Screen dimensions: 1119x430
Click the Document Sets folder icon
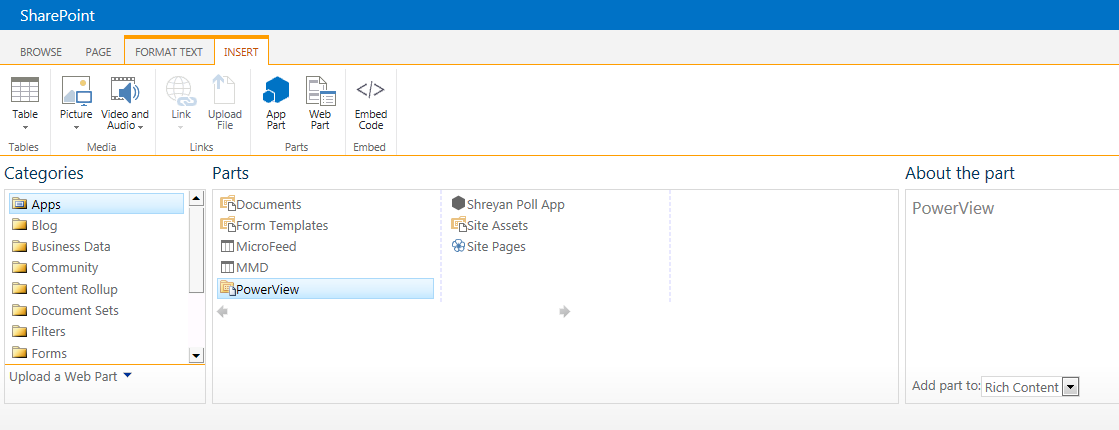click(x=19, y=310)
